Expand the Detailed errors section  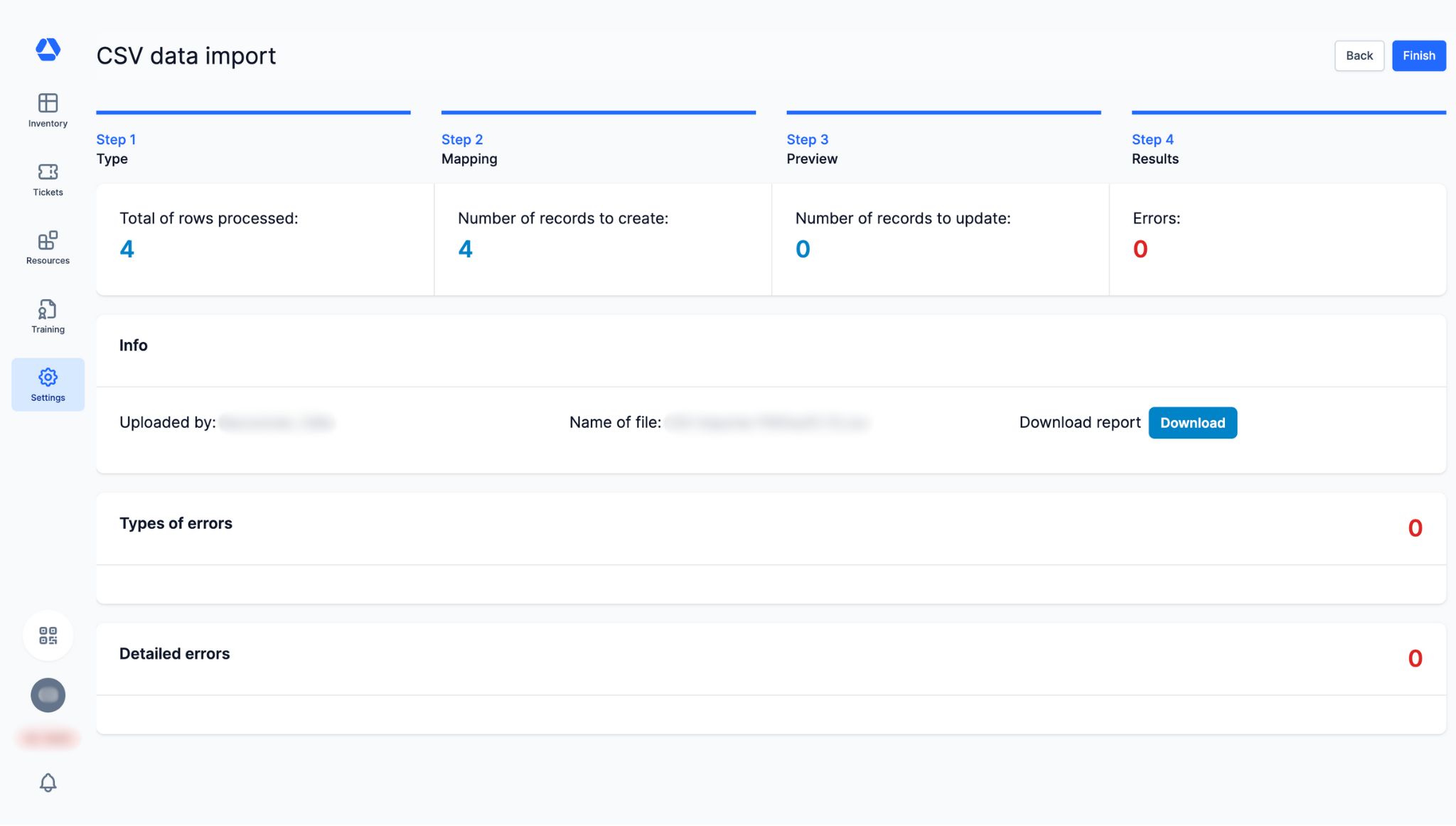[x=174, y=654]
